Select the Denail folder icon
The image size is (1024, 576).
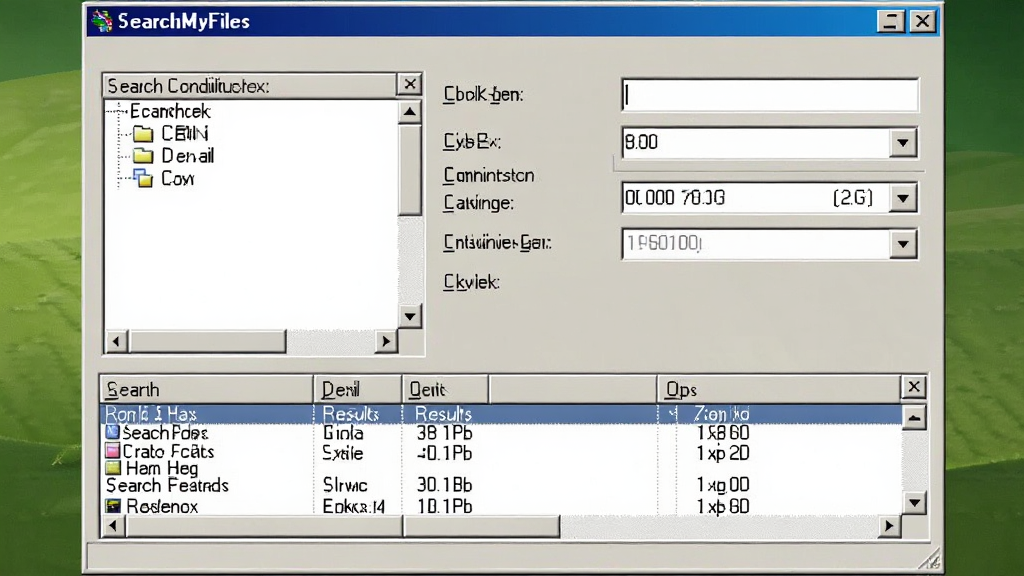[x=143, y=156]
